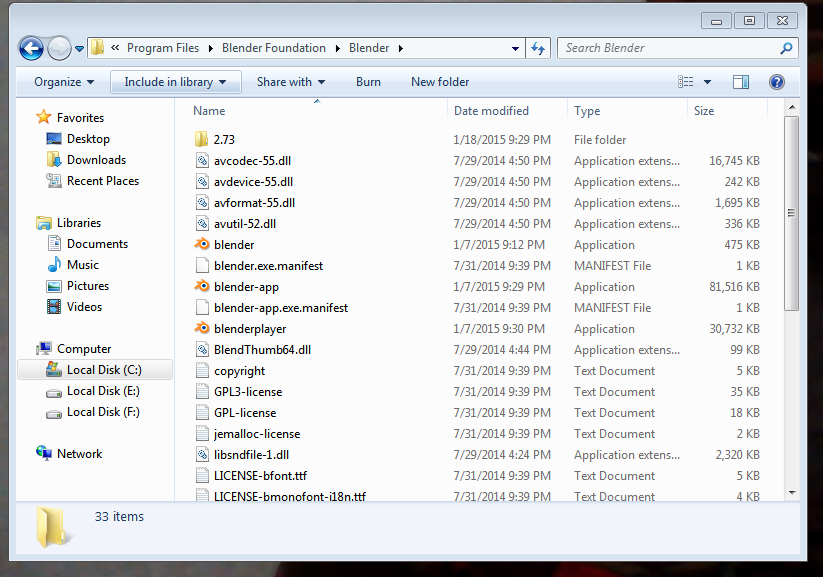Toggle the preview pane button

(x=741, y=82)
